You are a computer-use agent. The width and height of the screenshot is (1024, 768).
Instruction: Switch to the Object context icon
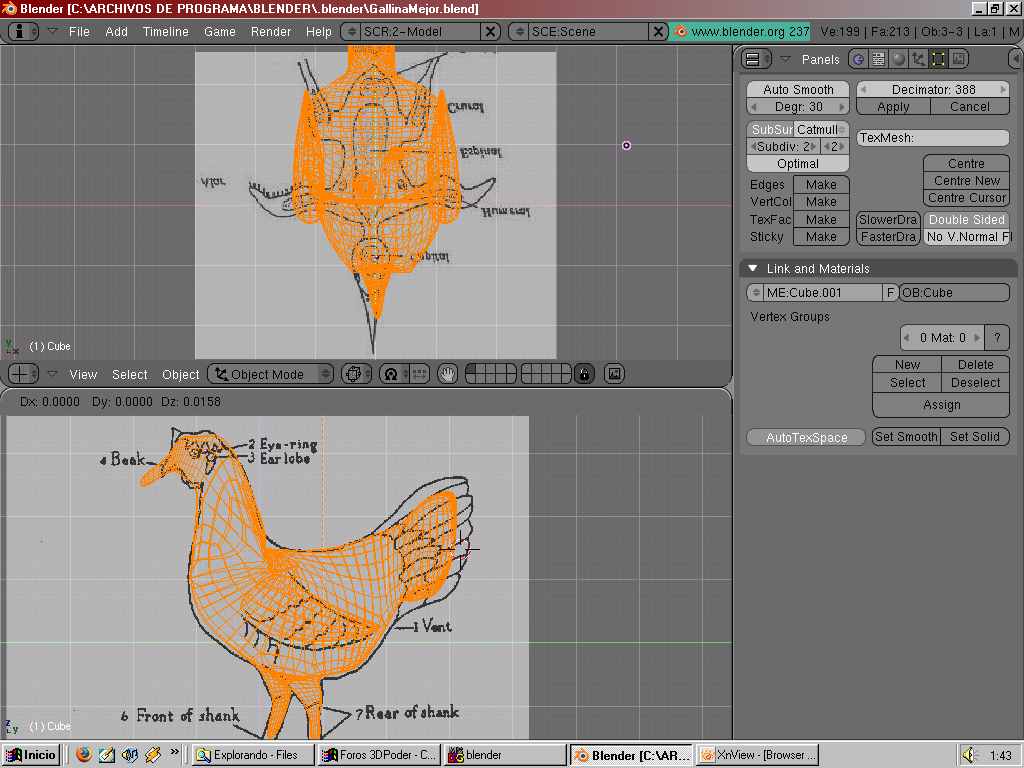[x=918, y=59]
